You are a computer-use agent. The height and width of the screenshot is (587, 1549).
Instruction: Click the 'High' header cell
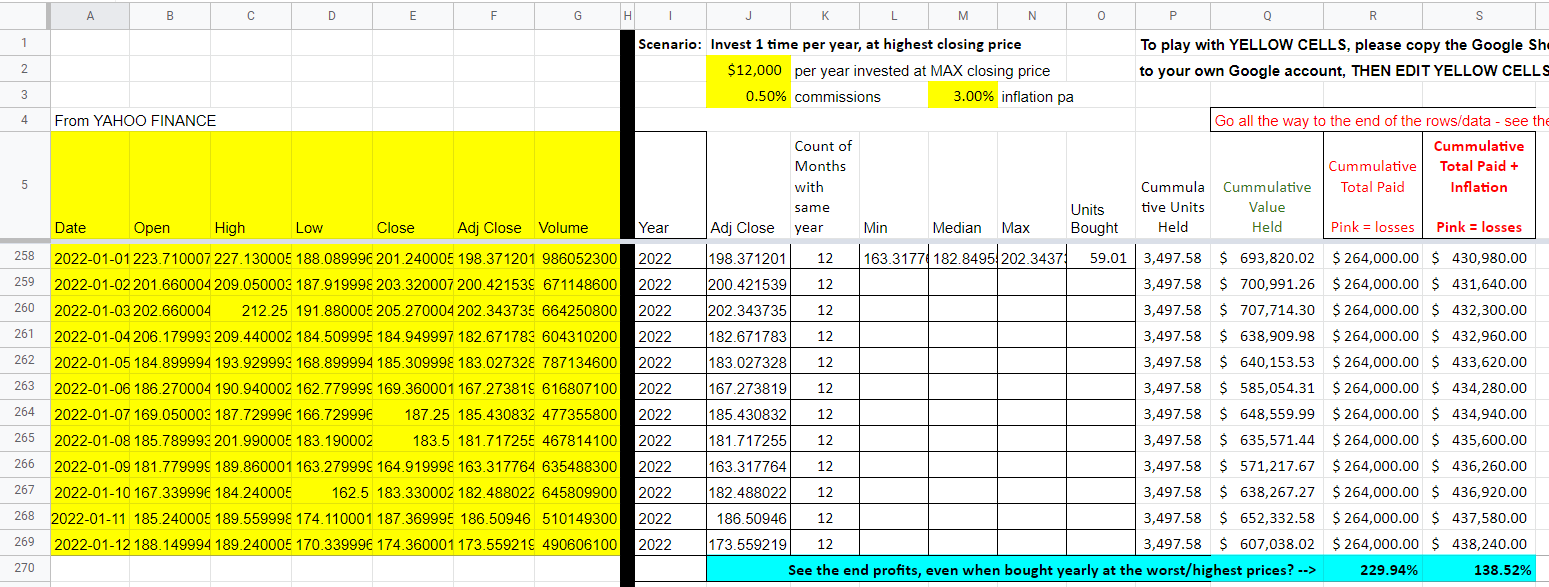251,186
